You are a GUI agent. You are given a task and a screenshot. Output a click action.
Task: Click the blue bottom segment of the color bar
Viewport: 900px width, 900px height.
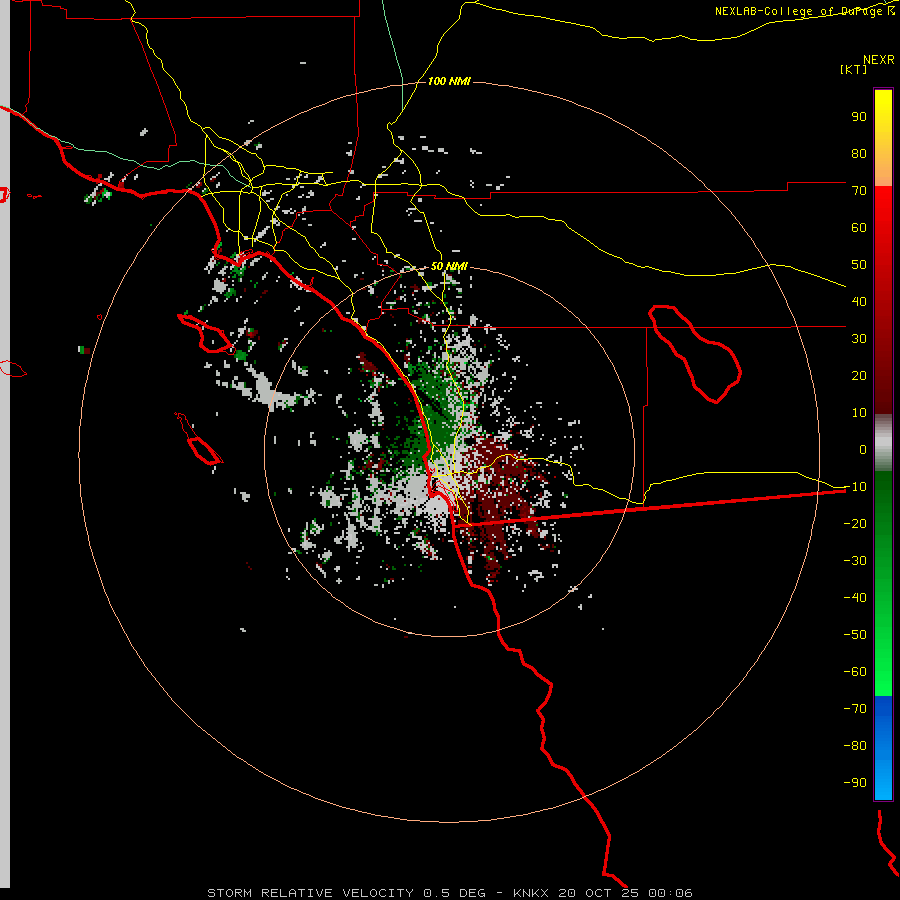883,747
